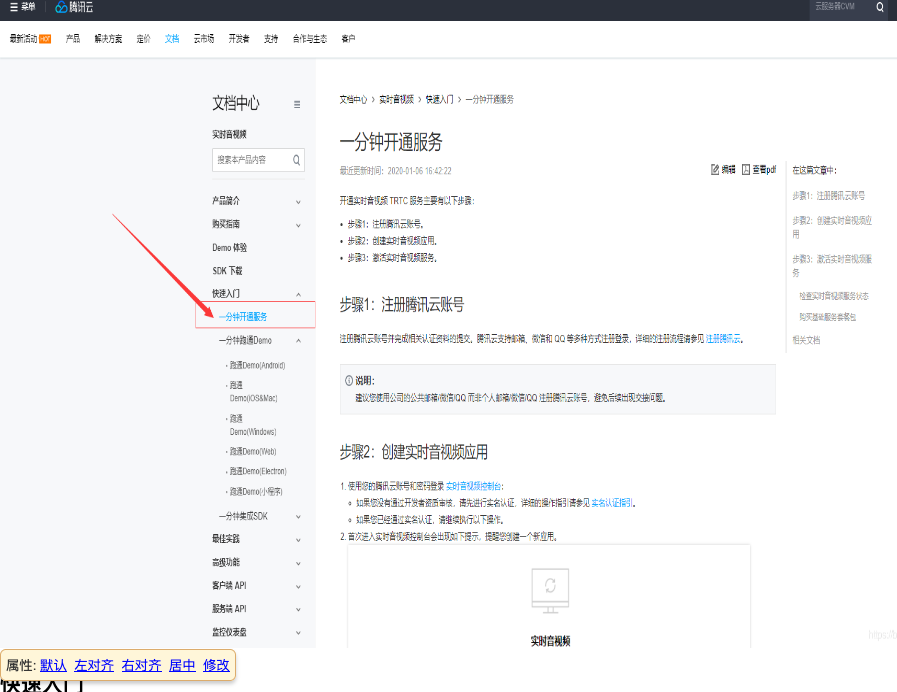This screenshot has height=692, width=897.
Task: Open the hamburger menu icon
Action: tap(14, 7)
